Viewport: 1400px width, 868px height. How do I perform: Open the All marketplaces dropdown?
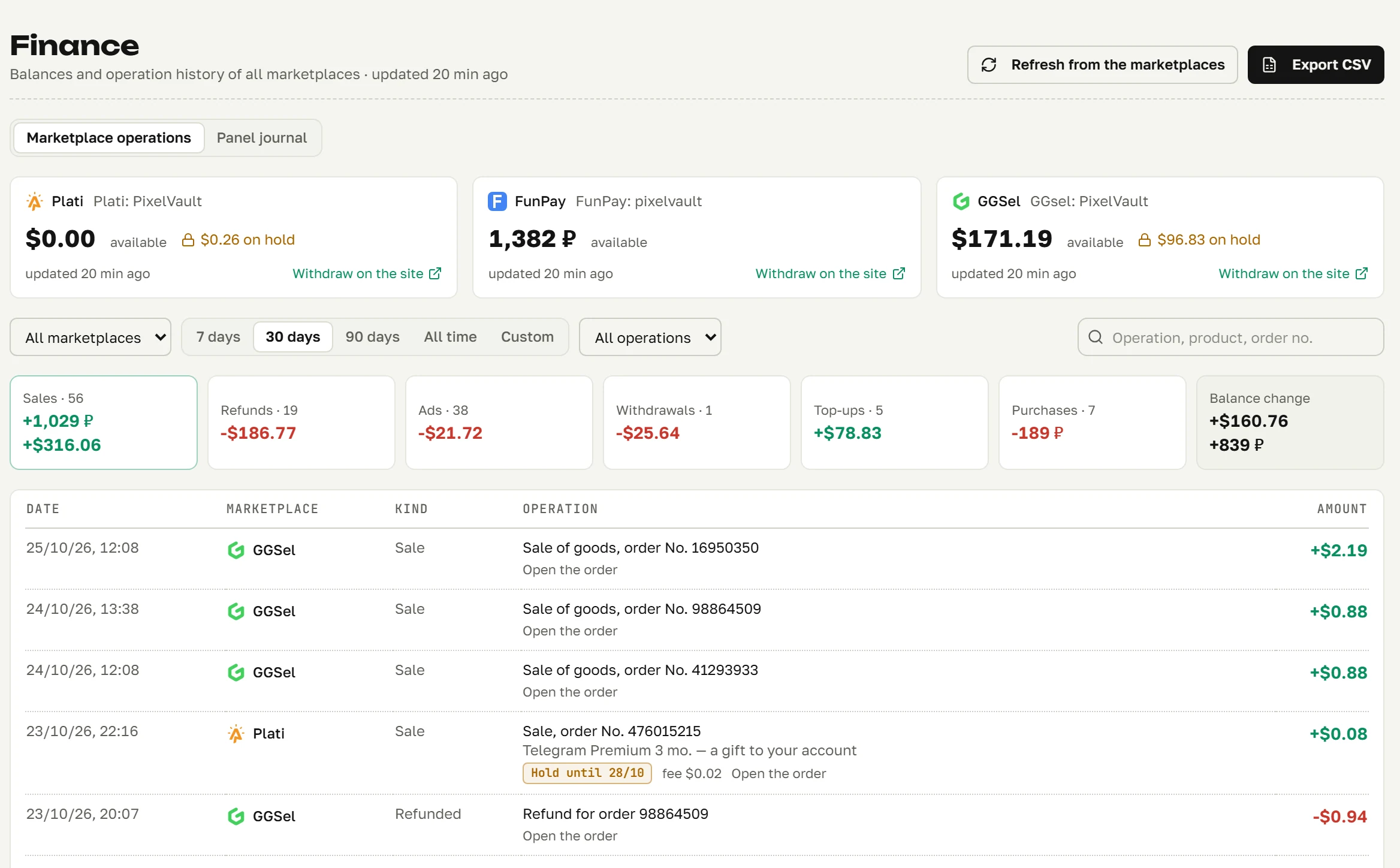point(90,337)
